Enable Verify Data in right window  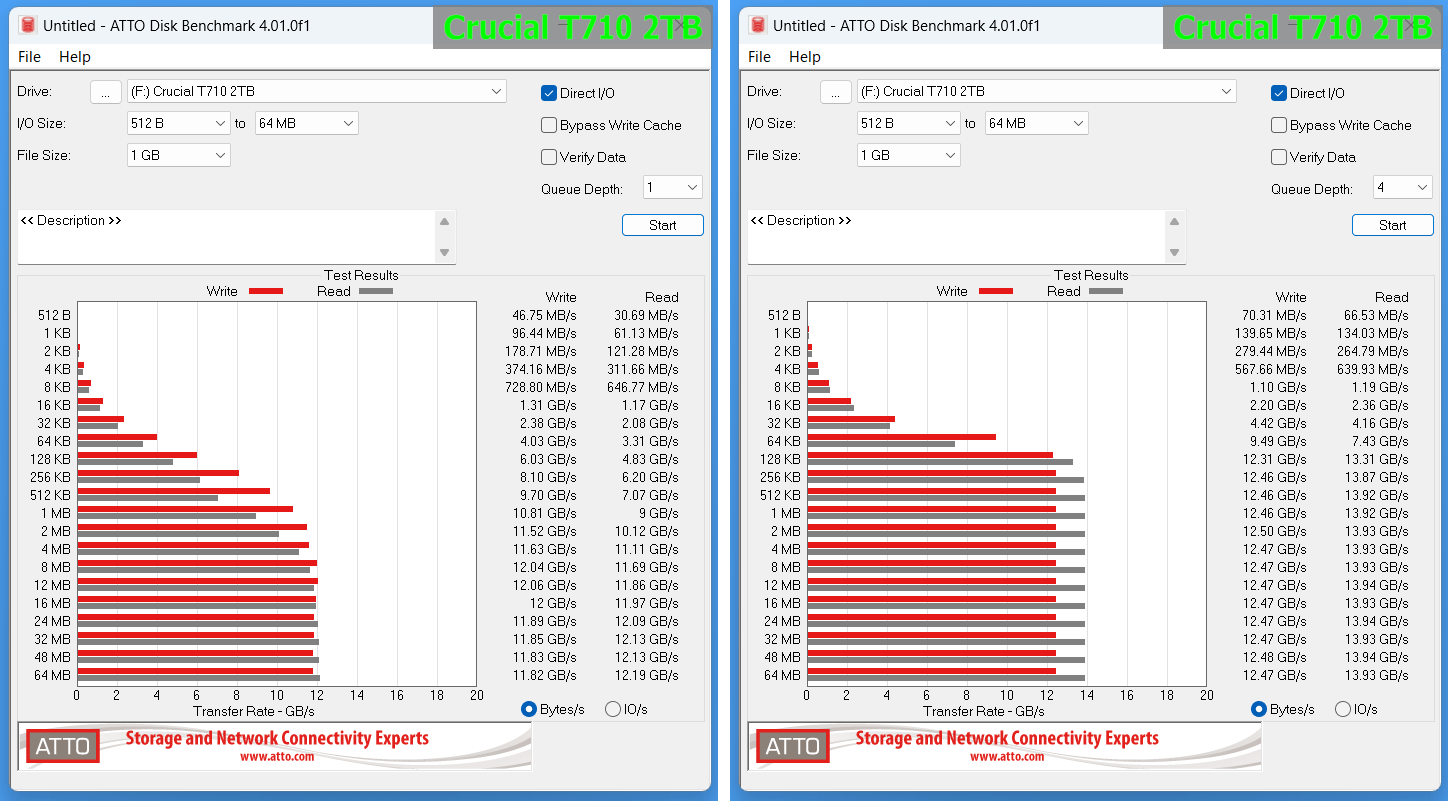pos(1278,157)
